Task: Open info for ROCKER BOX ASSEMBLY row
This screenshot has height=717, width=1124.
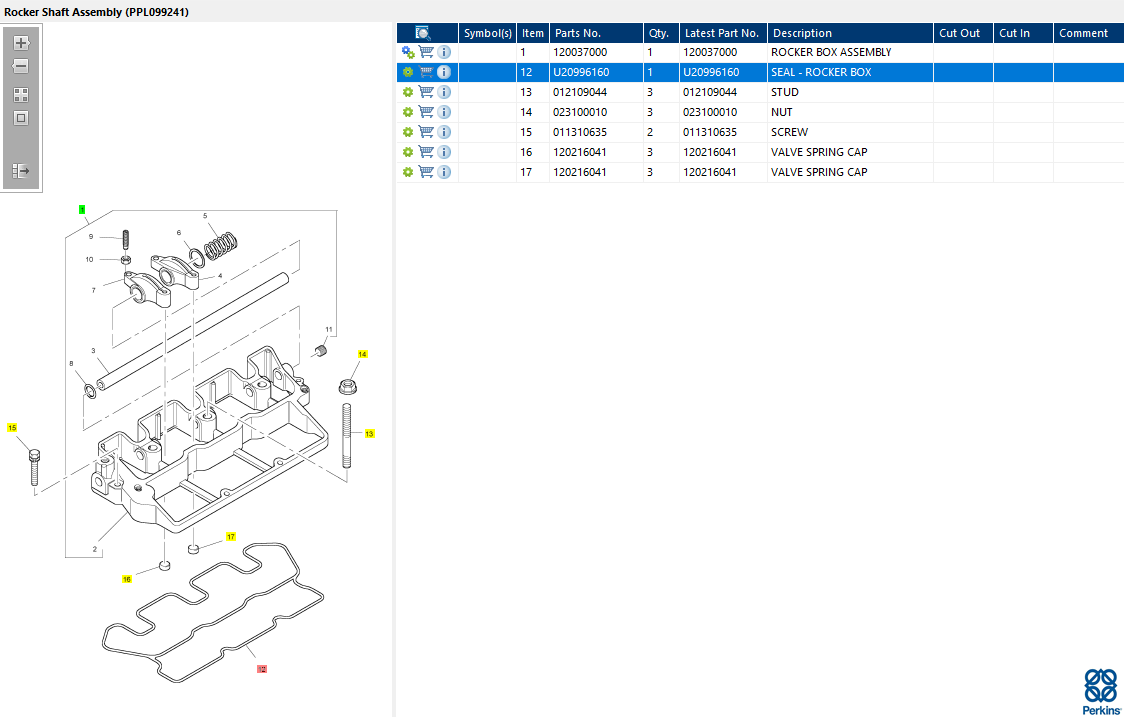Action: 444,52
